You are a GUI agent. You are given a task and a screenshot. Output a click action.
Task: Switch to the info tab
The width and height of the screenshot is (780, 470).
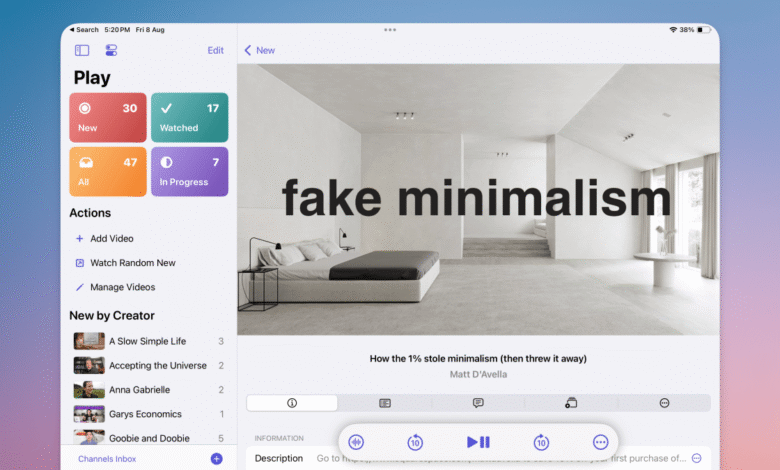[292, 403]
